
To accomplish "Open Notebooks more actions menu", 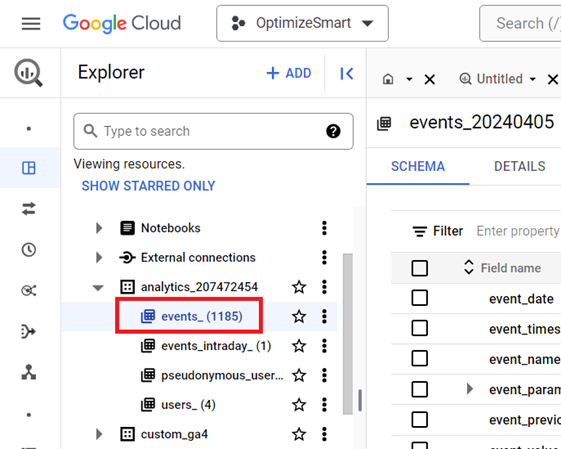I will point(325,228).
